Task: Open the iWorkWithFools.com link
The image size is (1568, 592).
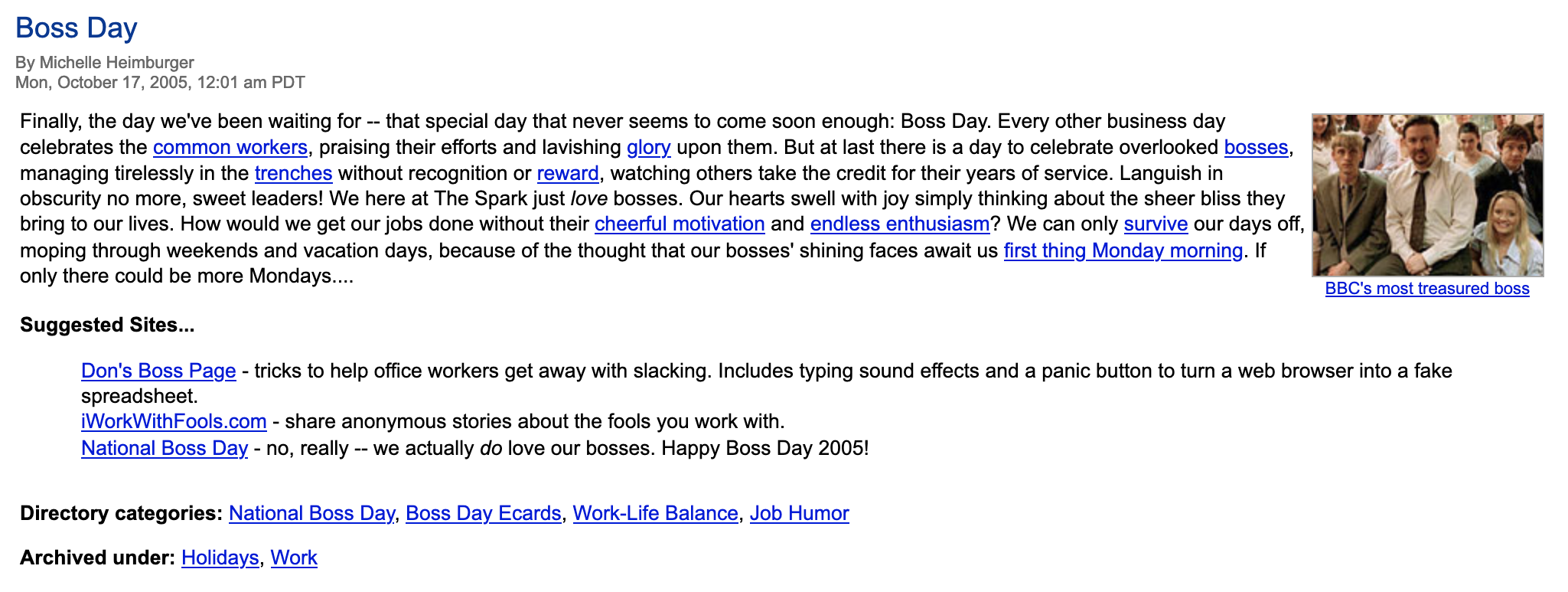Action: (x=174, y=421)
